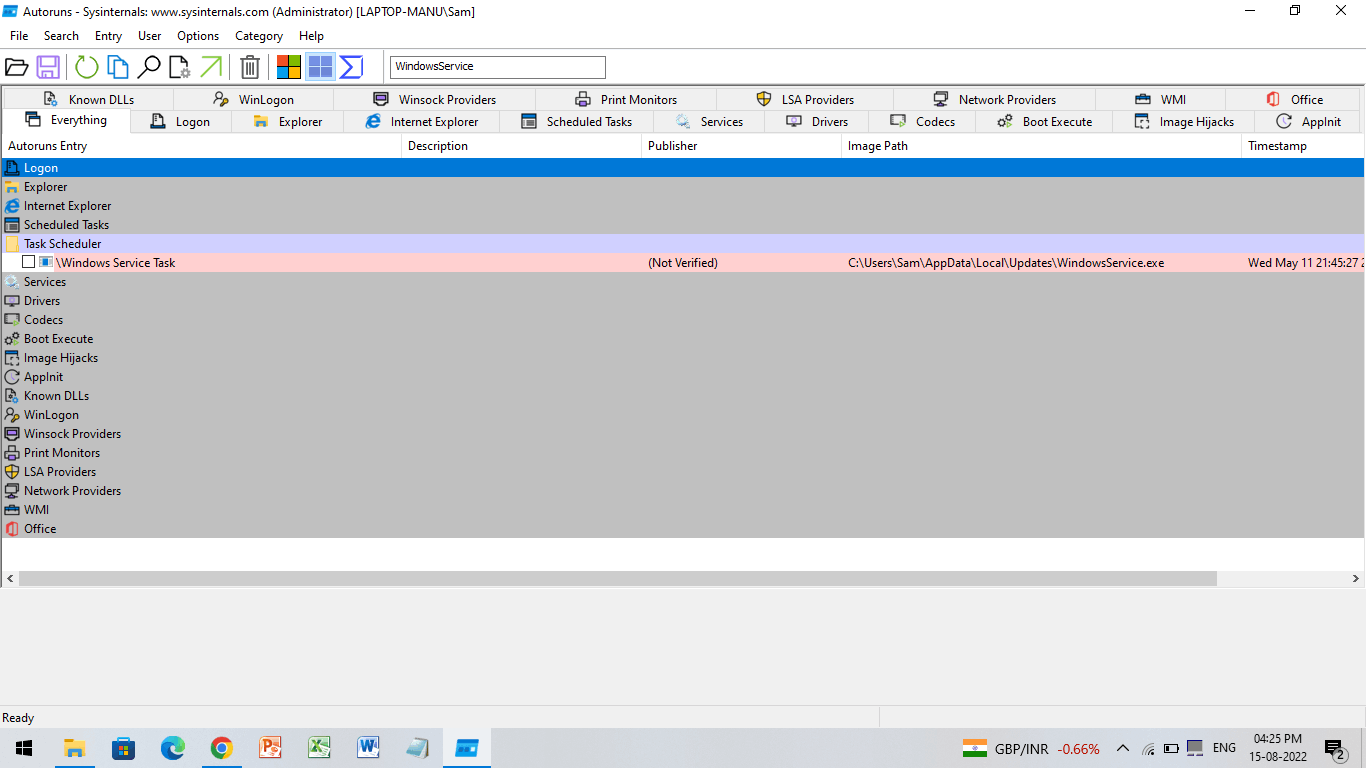Switch to the Services tab
The height and width of the screenshot is (768, 1366).
tap(709, 122)
